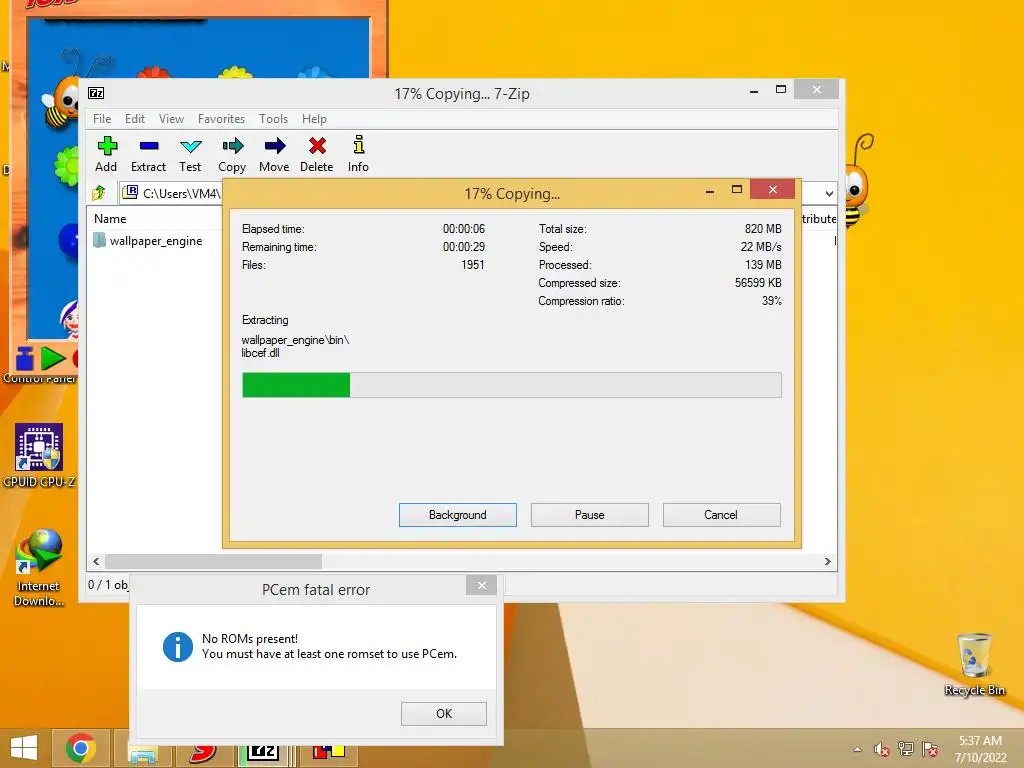Click the 7z icon in 7-Zip title bar
1024x768 pixels.
(x=96, y=93)
